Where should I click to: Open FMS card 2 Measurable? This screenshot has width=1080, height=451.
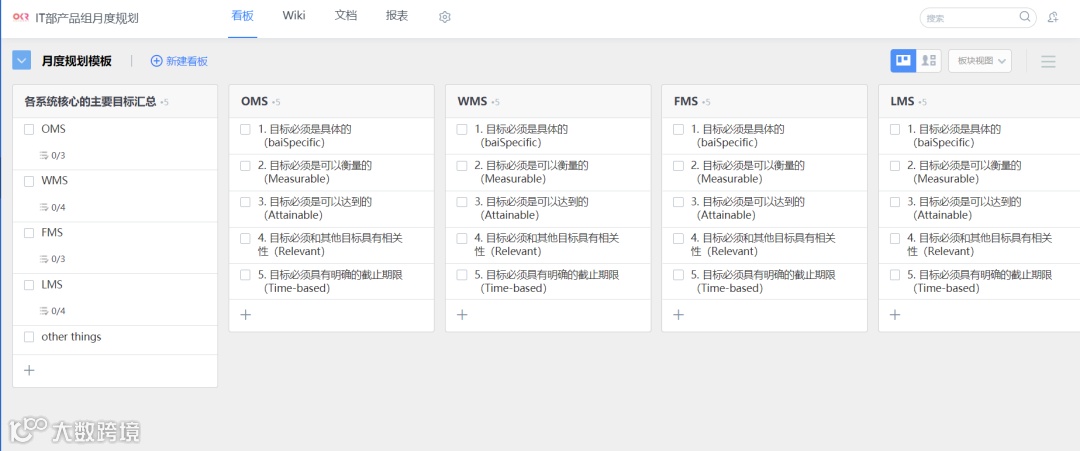tap(764, 173)
